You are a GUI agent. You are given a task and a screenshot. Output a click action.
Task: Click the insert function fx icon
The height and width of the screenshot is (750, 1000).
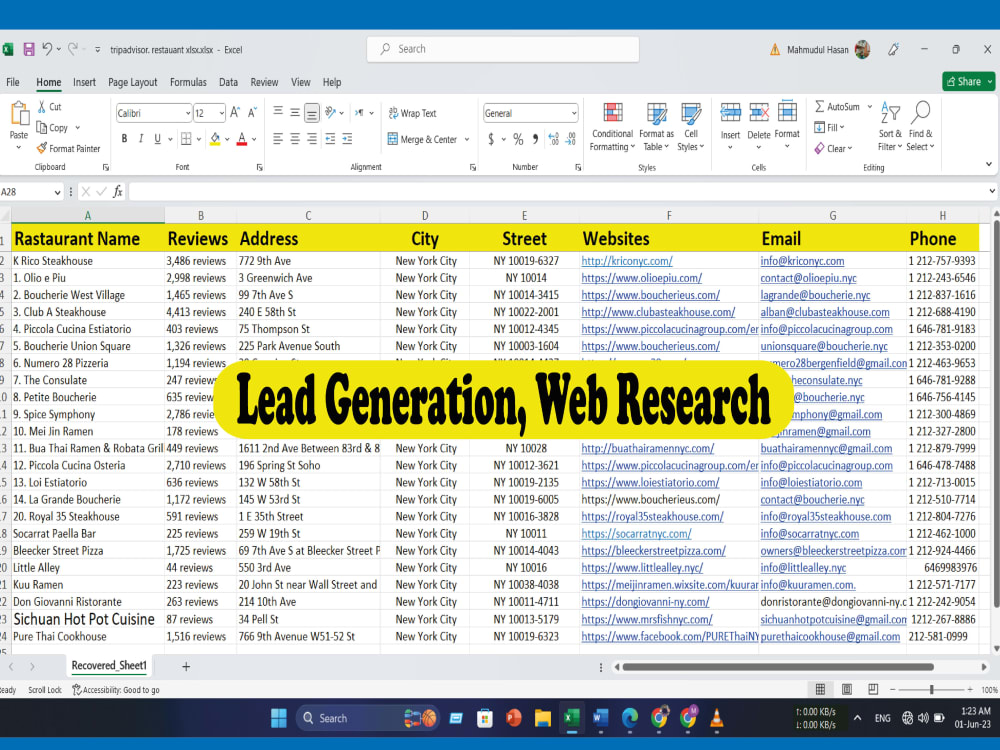click(117, 191)
